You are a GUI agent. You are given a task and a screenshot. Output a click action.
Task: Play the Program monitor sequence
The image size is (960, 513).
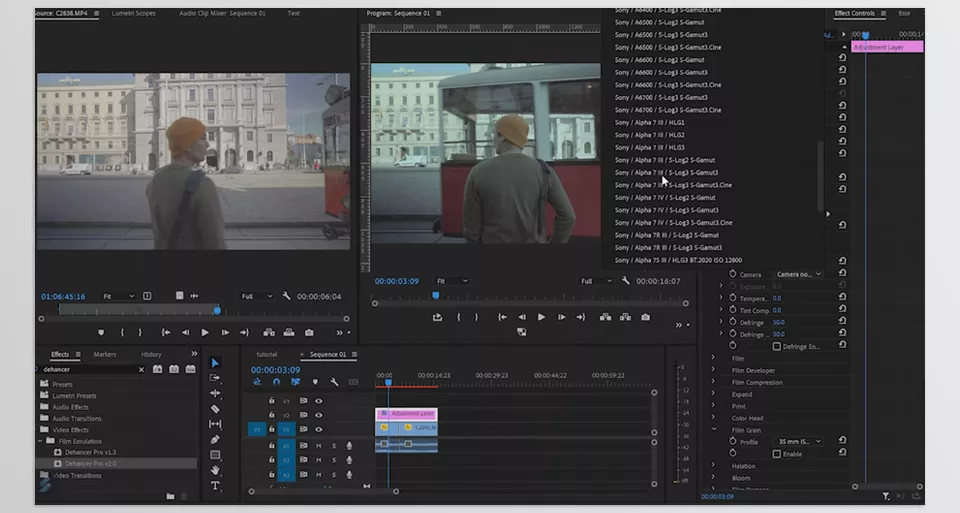coord(541,317)
